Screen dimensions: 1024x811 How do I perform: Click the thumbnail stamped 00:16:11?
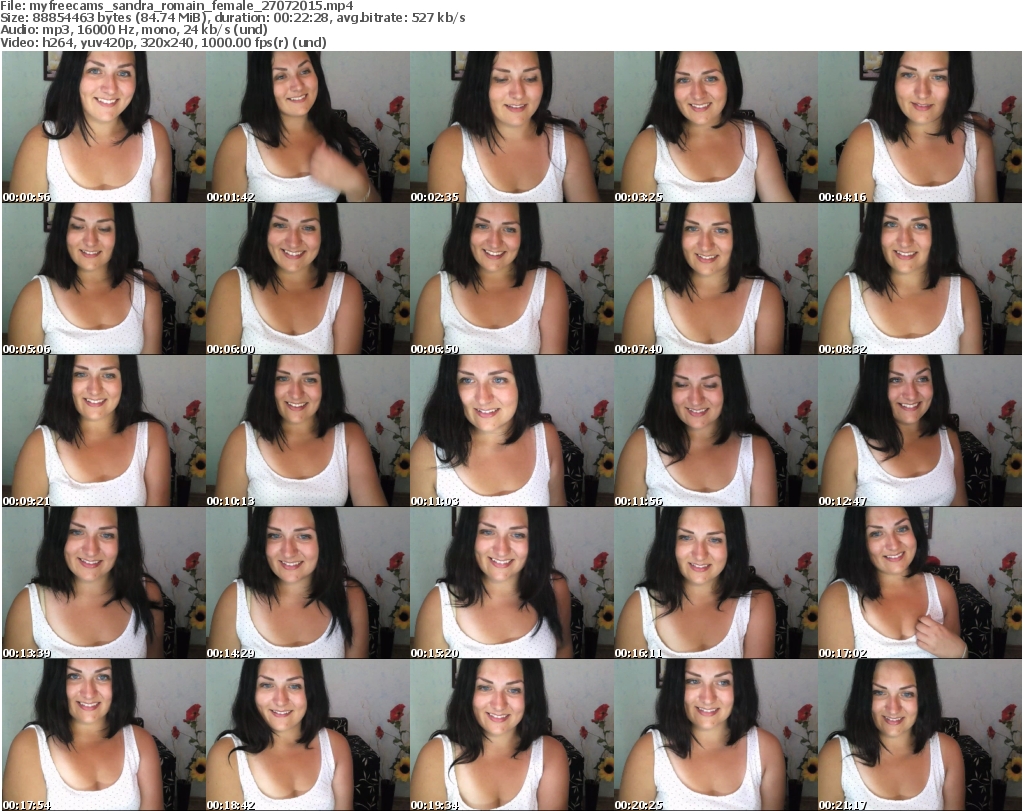[x=716, y=583]
